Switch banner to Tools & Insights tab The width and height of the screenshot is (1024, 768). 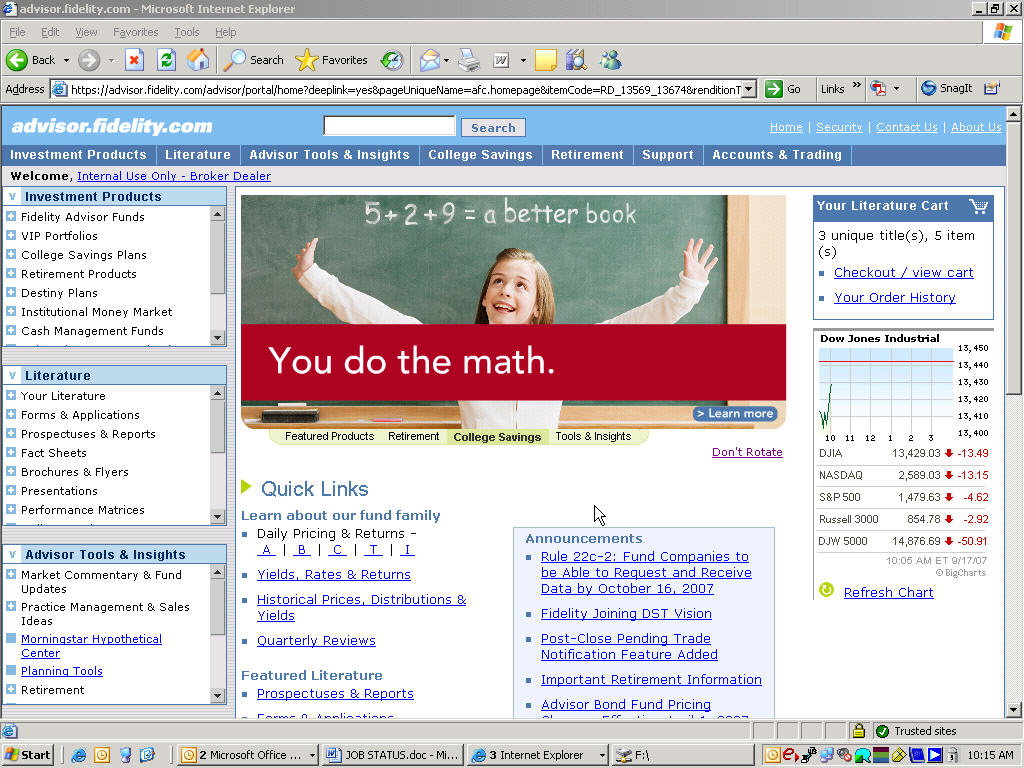click(593, 436)
